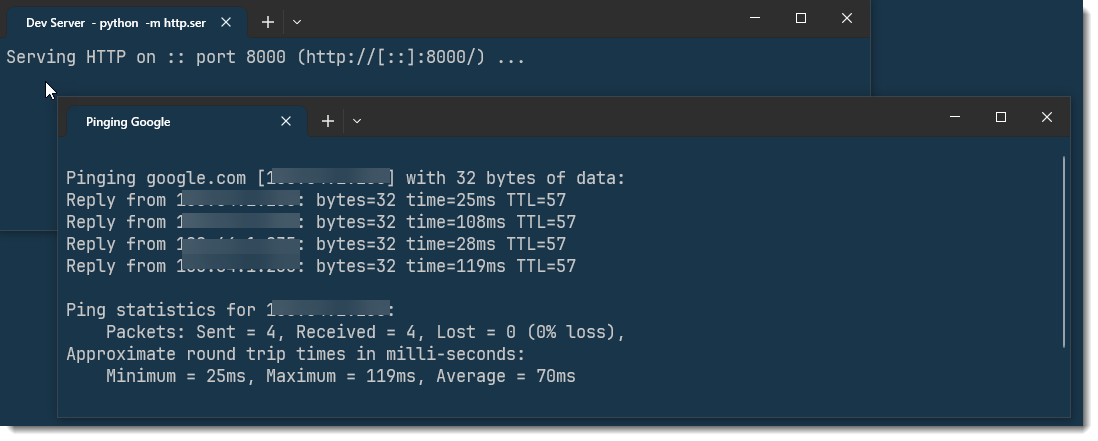Click the Ping statistics output line
Viewport: 1098px width, 441px height.
[230, 310]
